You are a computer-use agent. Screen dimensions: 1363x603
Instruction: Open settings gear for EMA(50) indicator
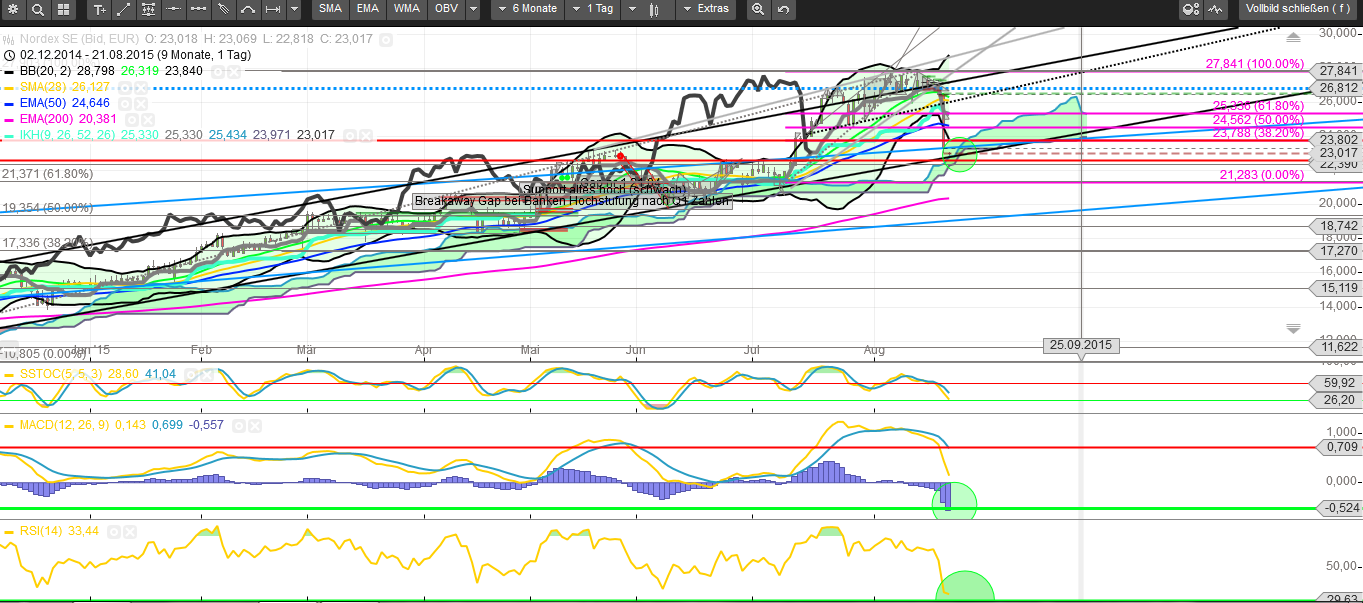coord(125,103)
